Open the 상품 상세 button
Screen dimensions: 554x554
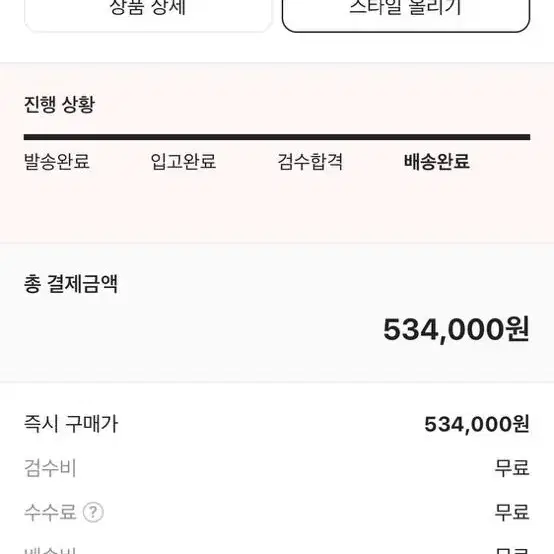[x=148, y=14]
